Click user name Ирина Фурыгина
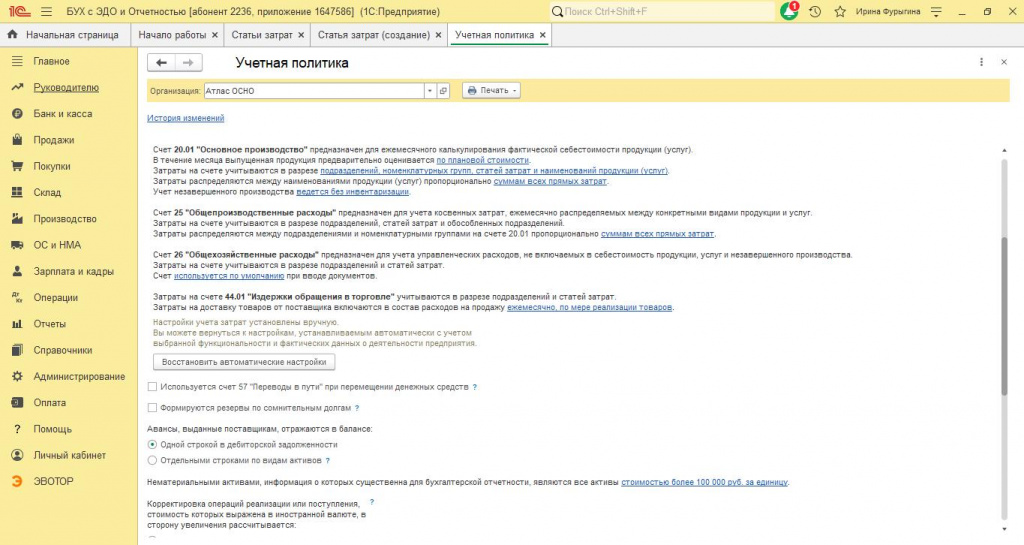Image resolution: width=1024 pixels, height=545 pixels. [x=888, y=12]
